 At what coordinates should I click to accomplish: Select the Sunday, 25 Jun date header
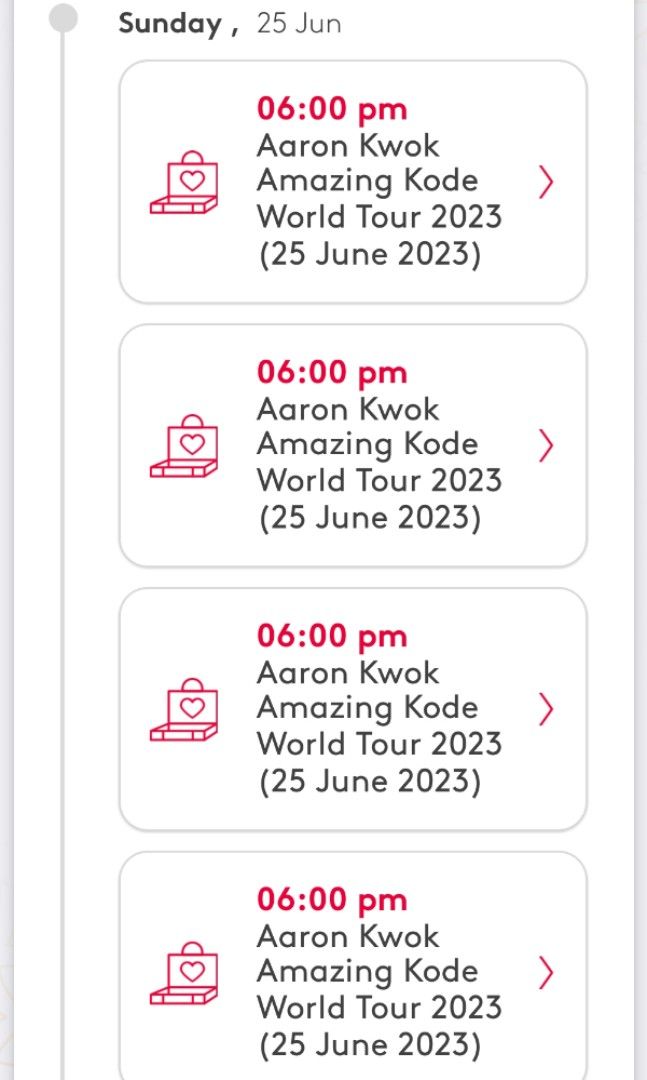coord(228,23)
